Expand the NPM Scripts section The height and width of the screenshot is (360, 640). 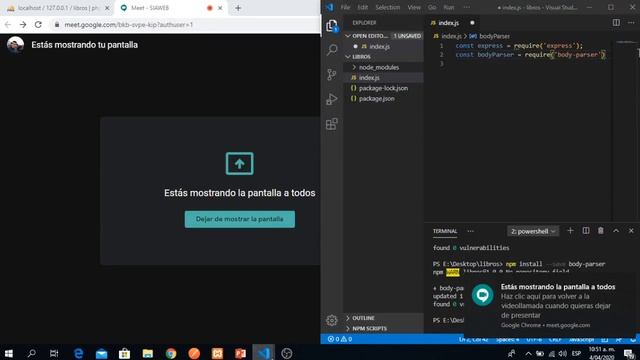[366, 329]
